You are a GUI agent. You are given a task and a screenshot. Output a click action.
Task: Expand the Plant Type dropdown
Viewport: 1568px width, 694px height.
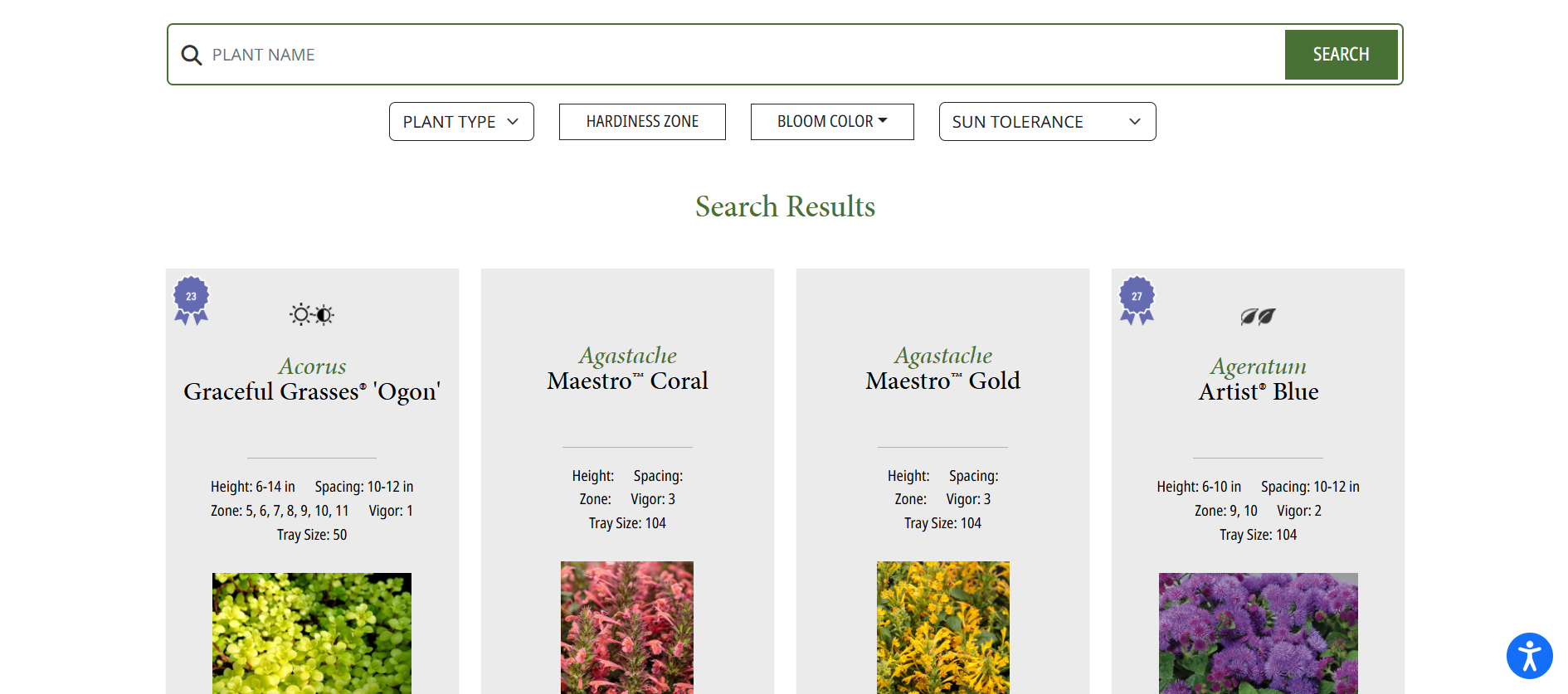coord(461,122)
